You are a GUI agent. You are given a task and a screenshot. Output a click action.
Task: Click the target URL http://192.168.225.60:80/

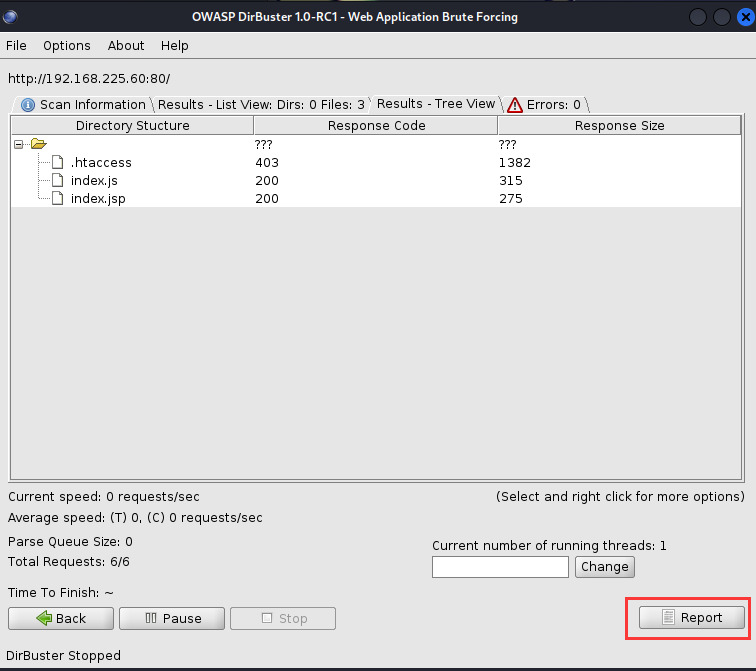(x=89, y=79)
